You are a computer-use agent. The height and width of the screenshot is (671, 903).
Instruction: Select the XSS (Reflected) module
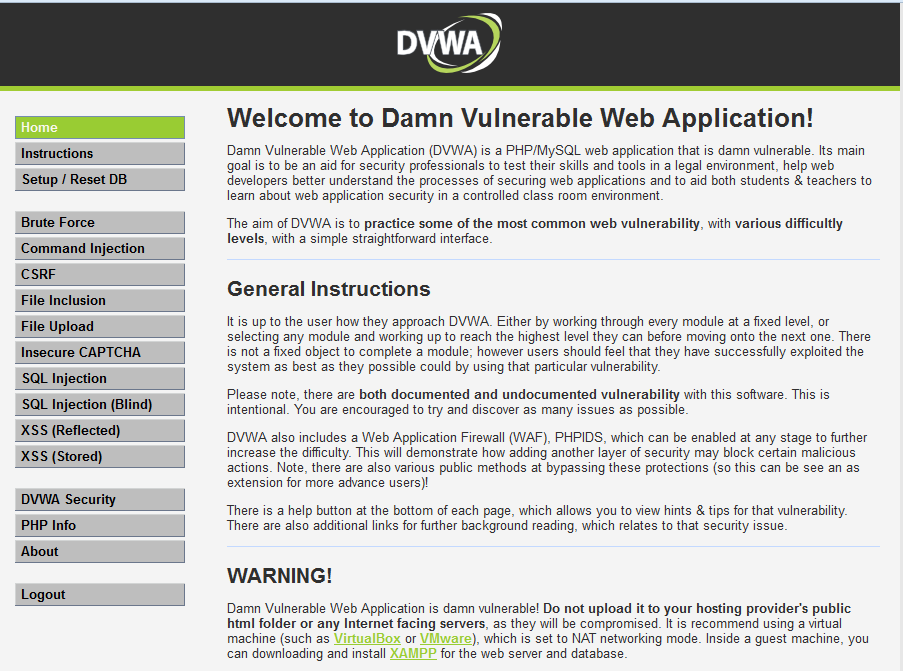[x=100, y=430]
